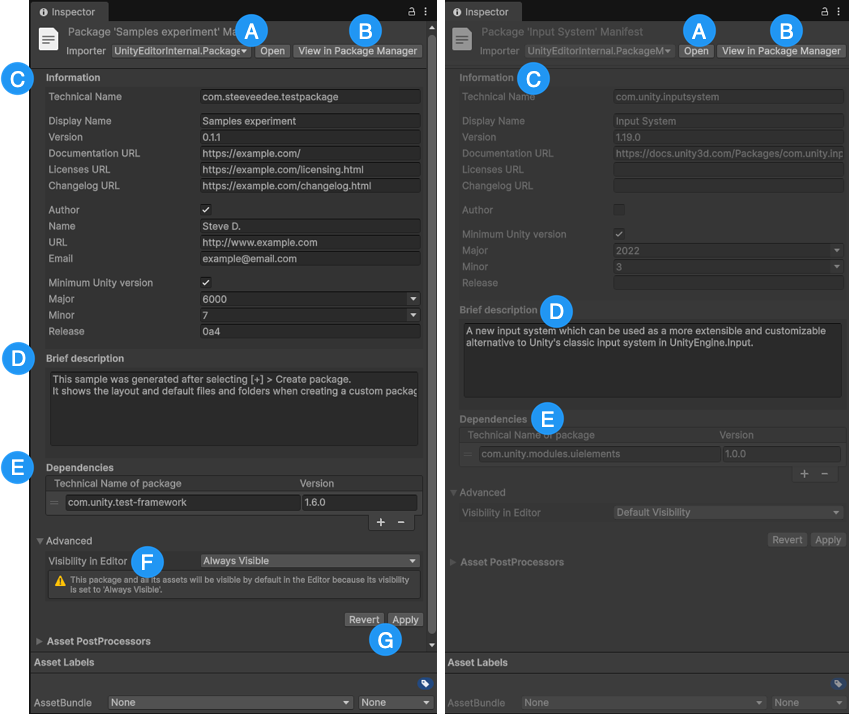
Task: Open right AssetBundle name dropdown
Action: pyautogui.click(x=644, y=703)
